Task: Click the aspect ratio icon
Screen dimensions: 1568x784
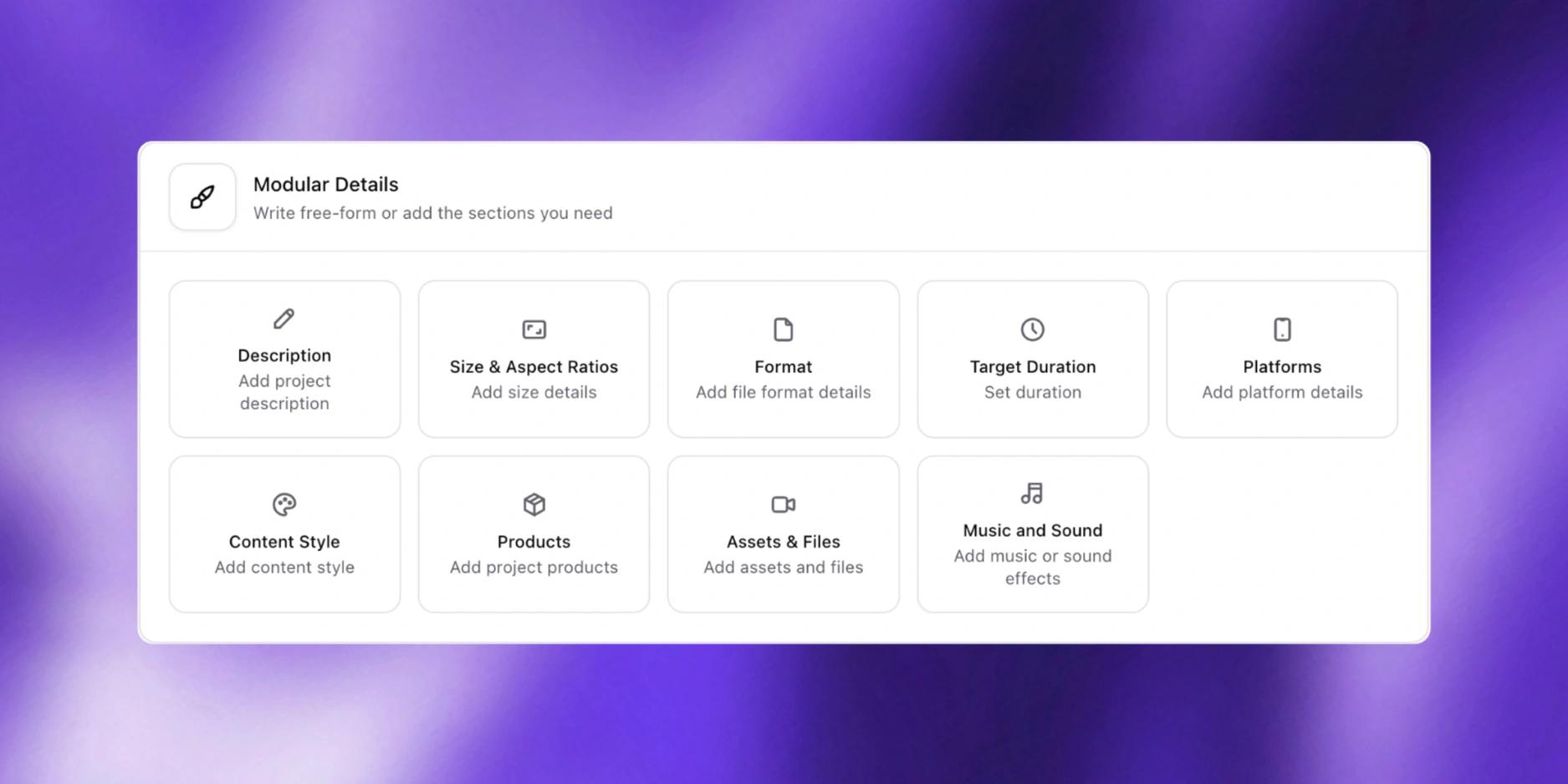Action: pyautogui.click(x=534, y=329)
